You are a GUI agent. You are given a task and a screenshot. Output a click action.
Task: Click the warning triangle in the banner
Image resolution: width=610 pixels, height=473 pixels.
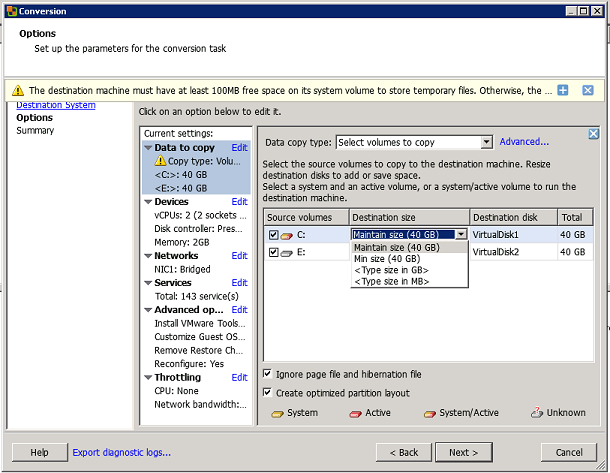[x=18, y=91]
